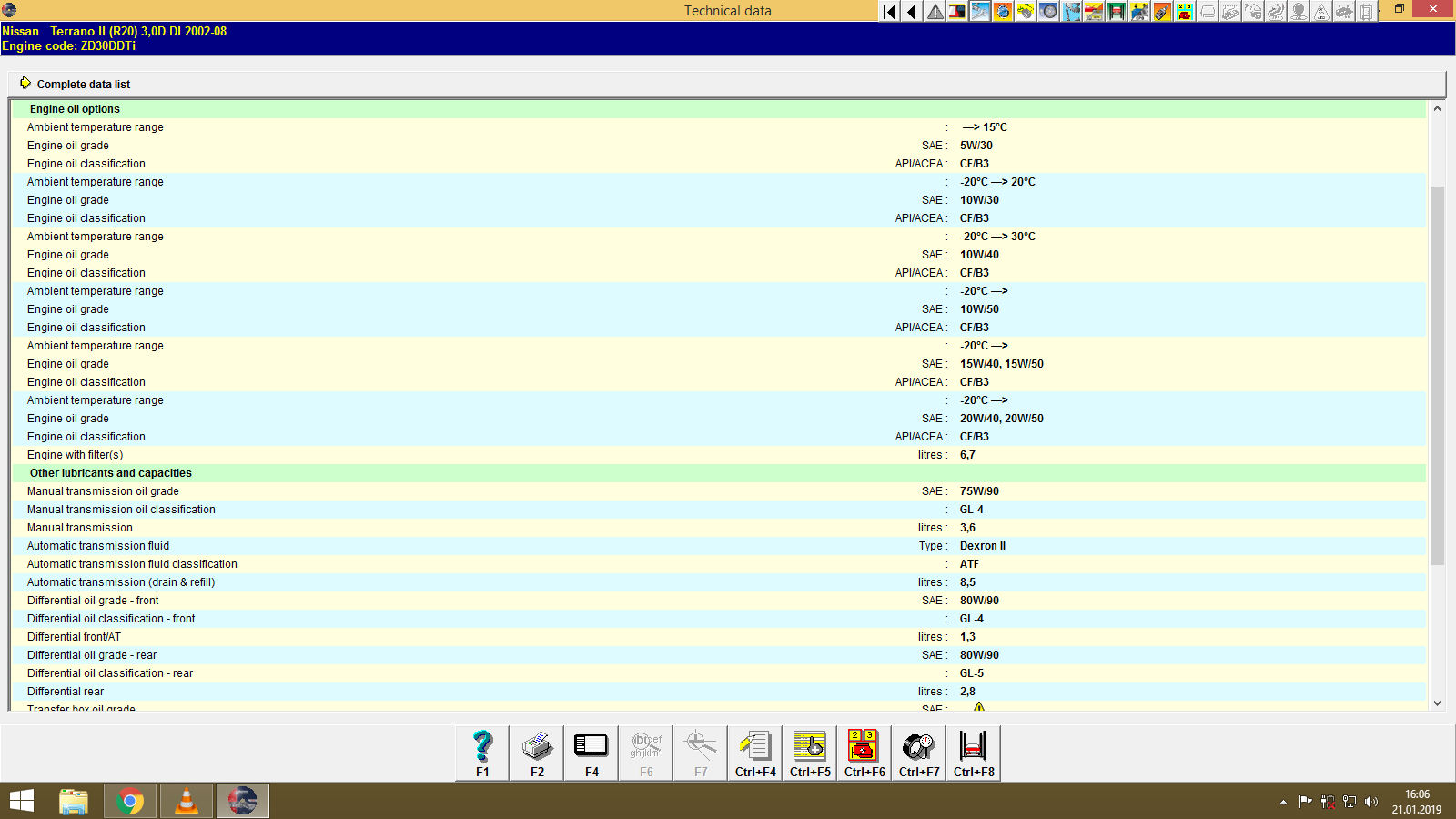Navigate back using the left arrow toolbar icon
Image resolution: width=1456 pixels, height=819 pixels.
910,12
